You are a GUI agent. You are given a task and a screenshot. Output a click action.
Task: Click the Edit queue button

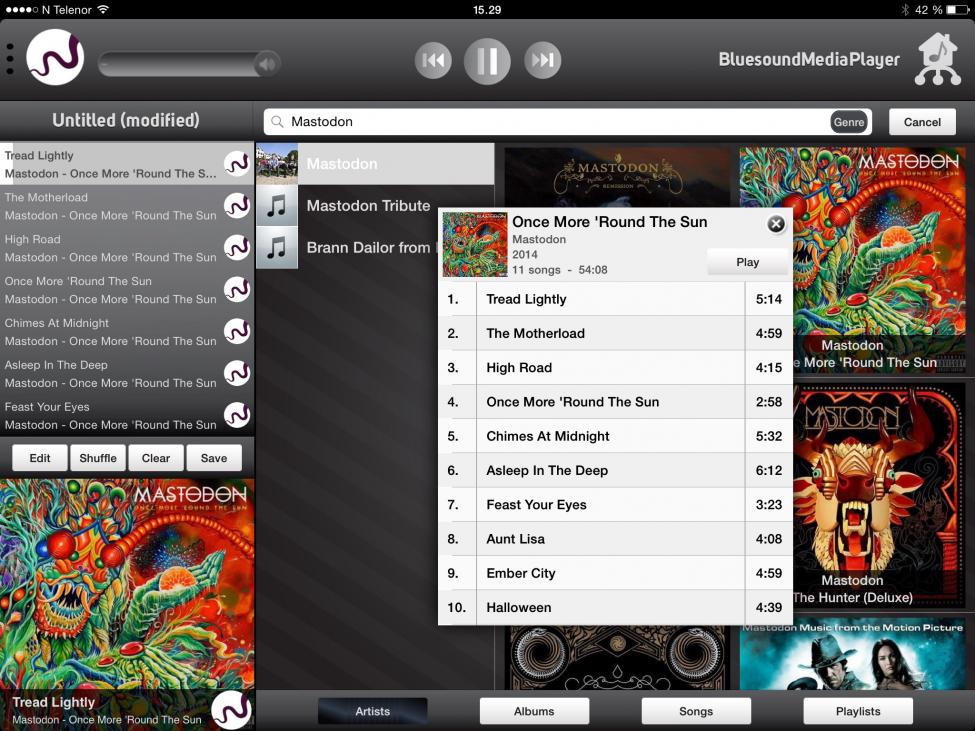[x=40, y=458]
